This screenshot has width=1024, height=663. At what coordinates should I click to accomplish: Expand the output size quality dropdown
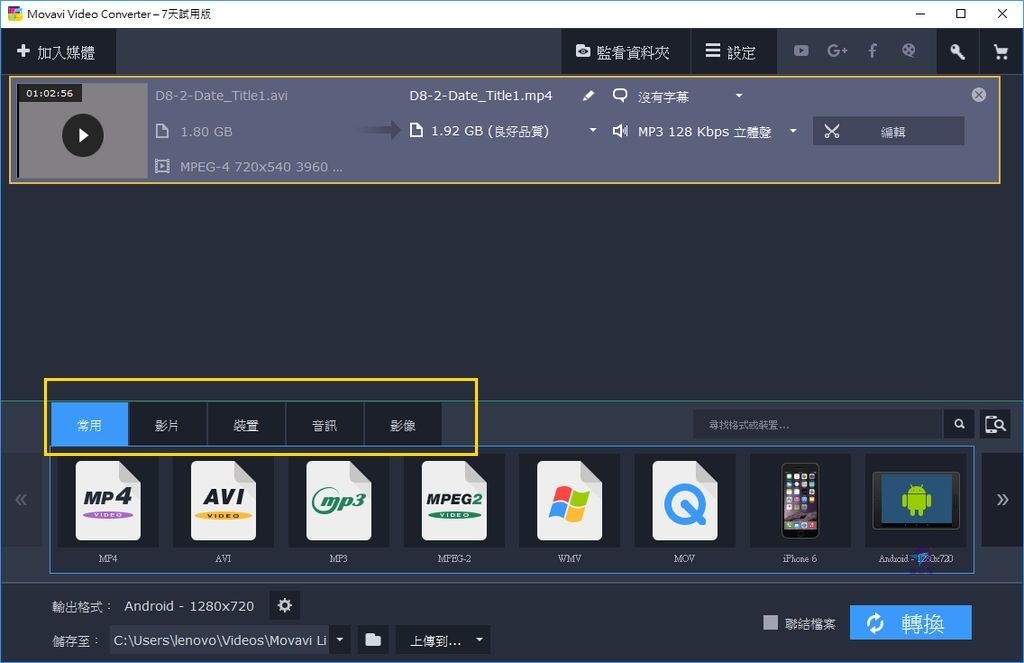[593, 131]
